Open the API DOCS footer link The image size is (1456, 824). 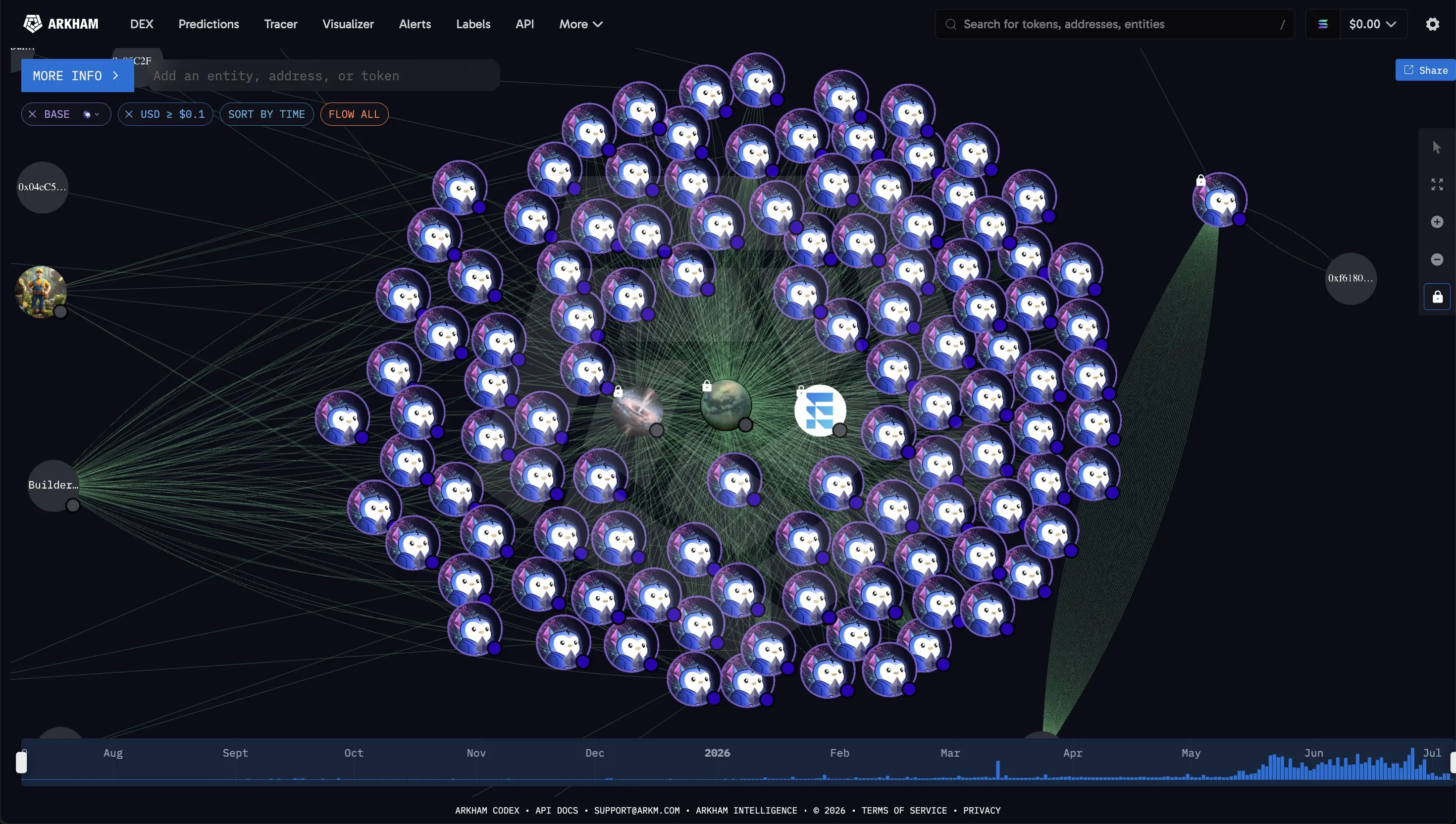557,811
